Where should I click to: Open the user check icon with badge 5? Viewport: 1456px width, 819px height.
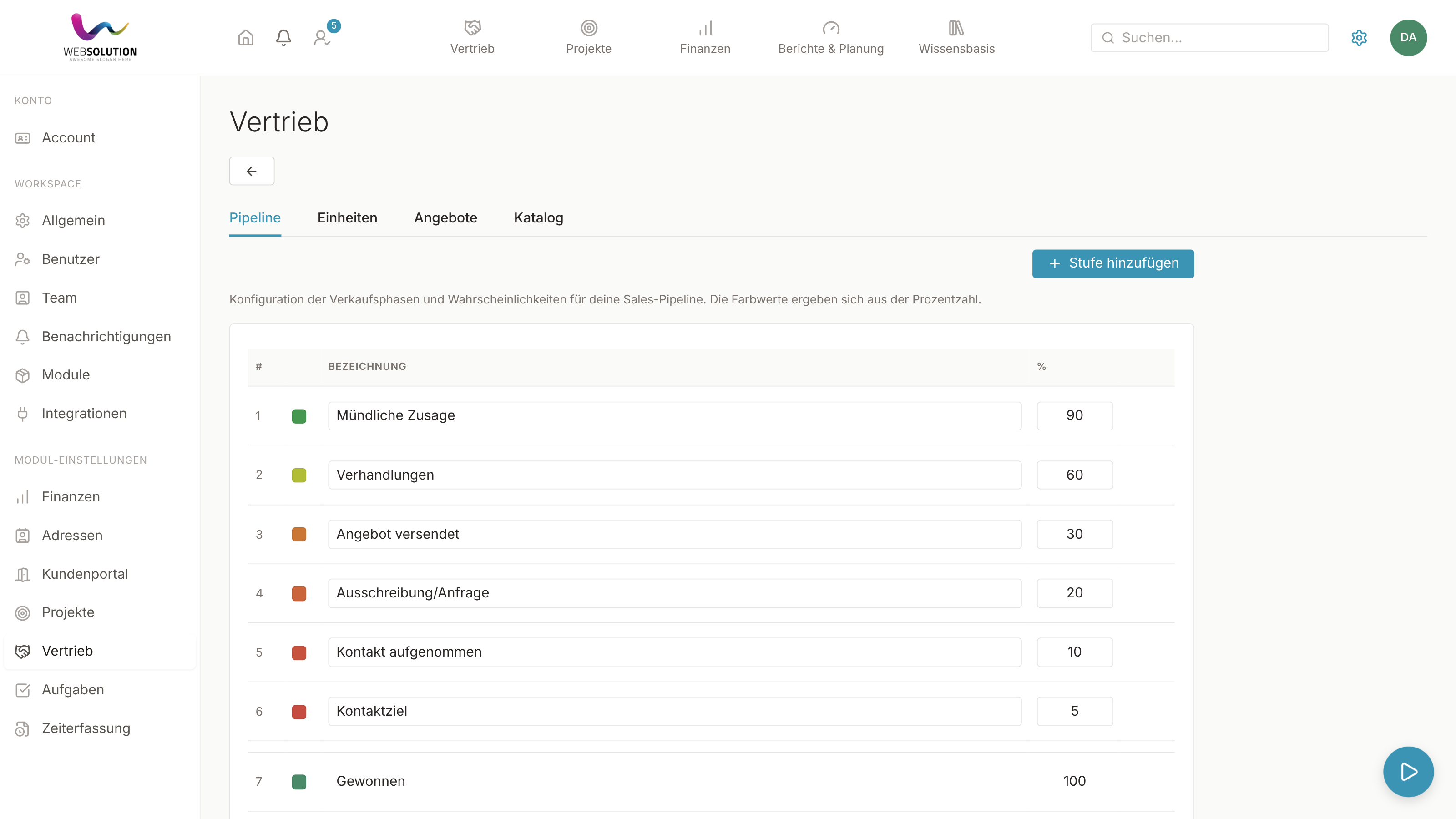tap(322, 38)
